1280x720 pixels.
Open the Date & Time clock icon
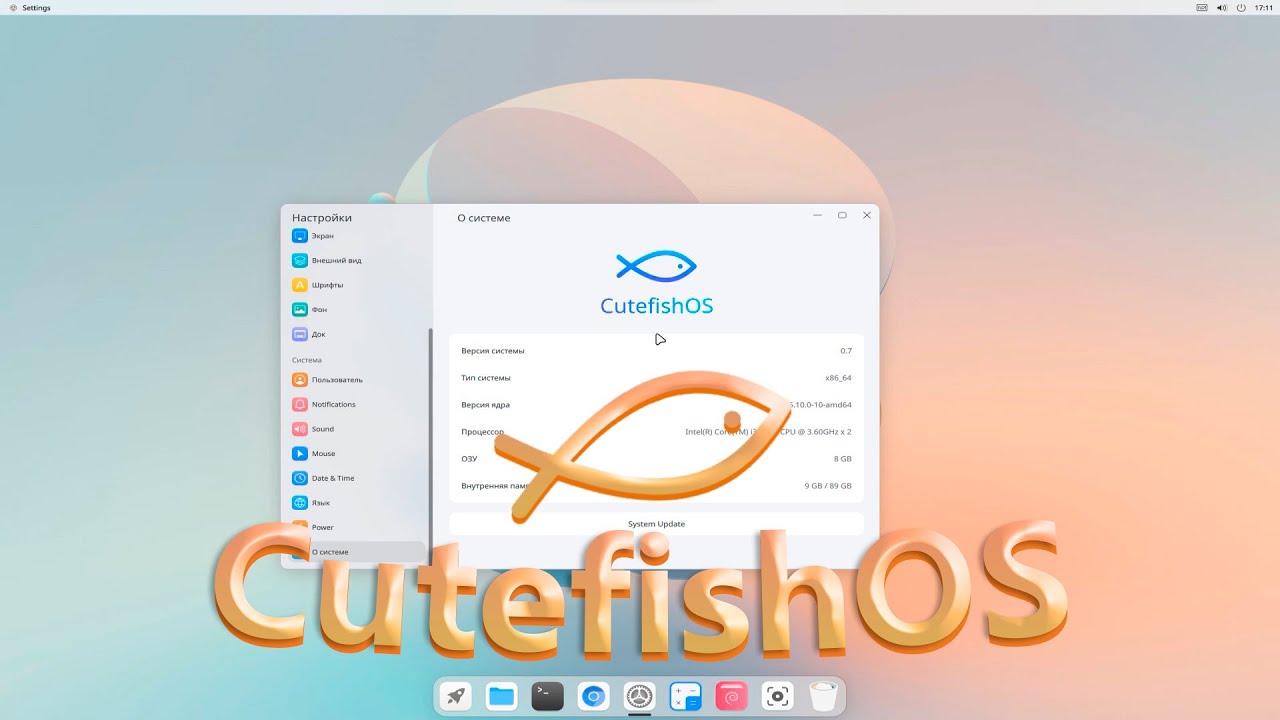coord(299,478)
